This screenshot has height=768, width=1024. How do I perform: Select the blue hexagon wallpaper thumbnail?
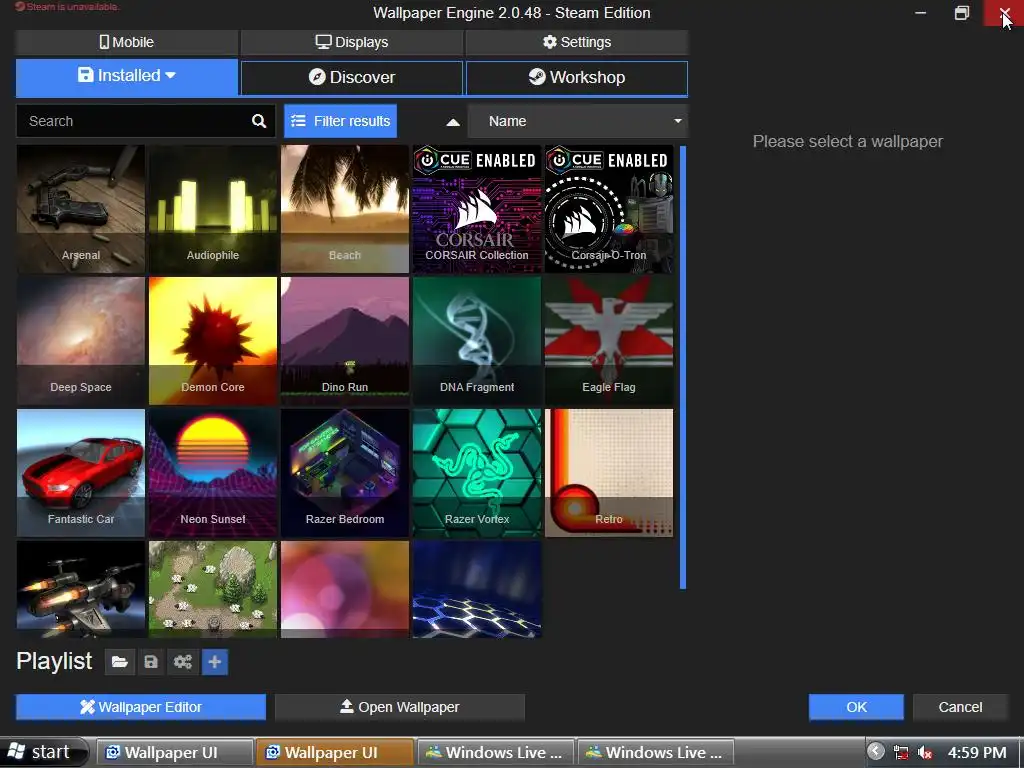(477, 589)
